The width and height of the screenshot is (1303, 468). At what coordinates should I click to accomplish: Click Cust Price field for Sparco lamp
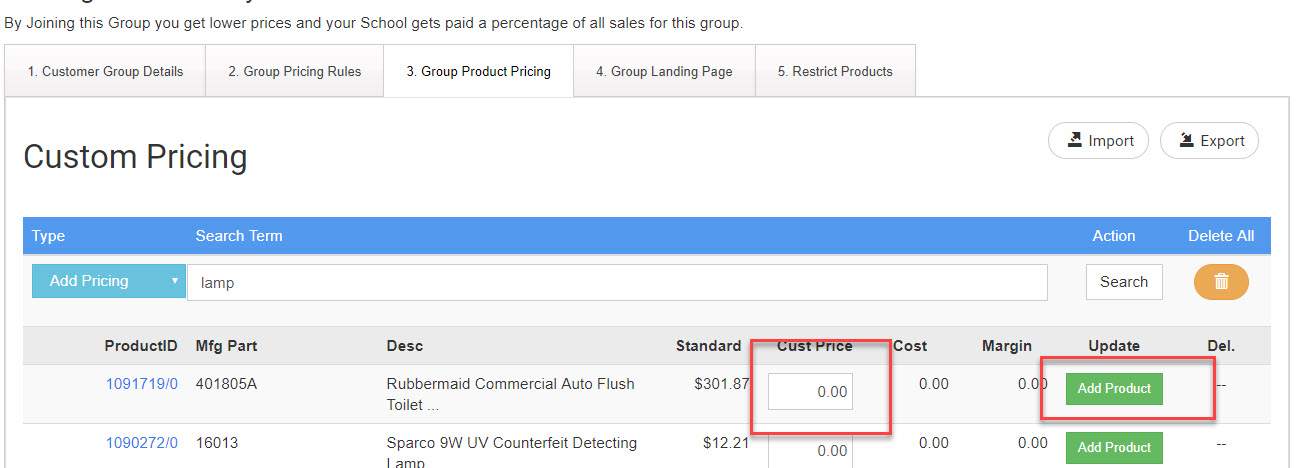(810, 451)
